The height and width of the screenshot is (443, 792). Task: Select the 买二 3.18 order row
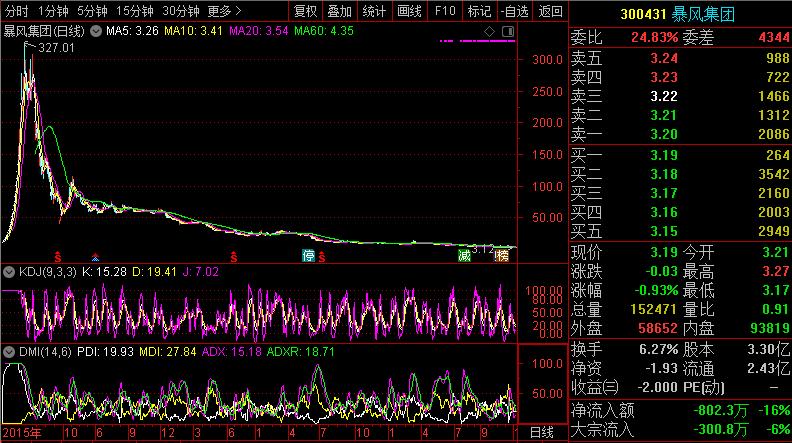(x=680, y=174)
